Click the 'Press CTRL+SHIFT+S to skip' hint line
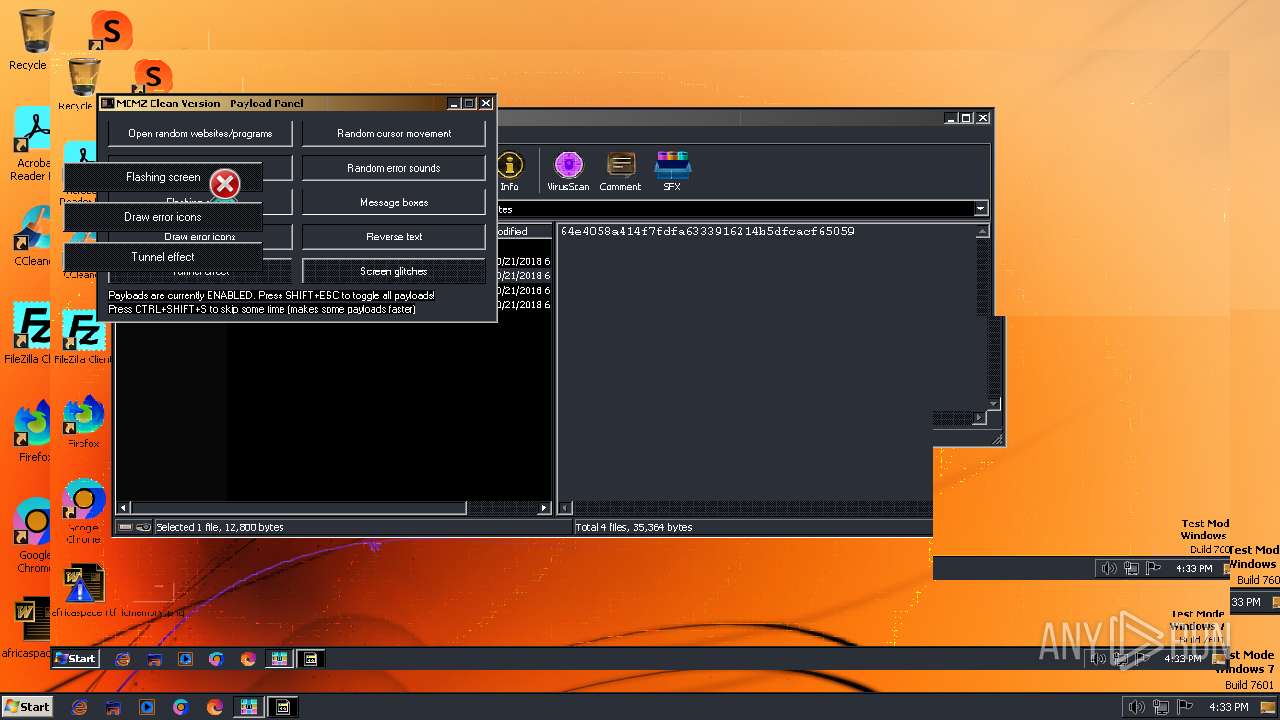This screenshot has width=1280, height=720. pyautogui.click(x=262, y=309)
